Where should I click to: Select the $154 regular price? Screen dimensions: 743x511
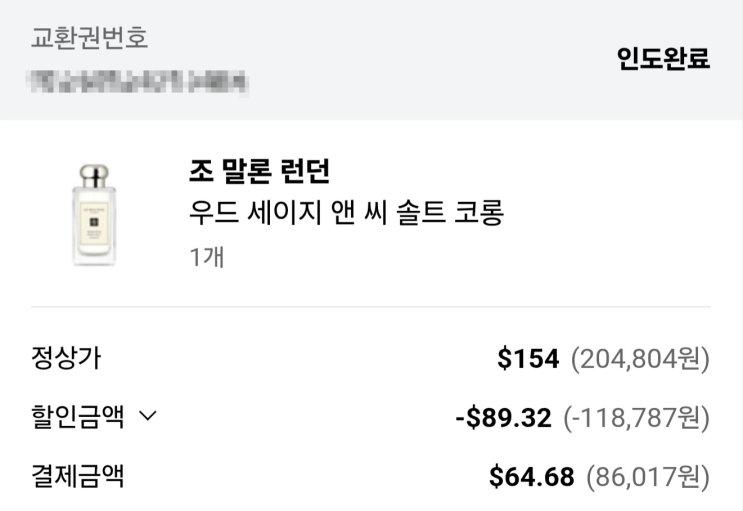point(528,359)
